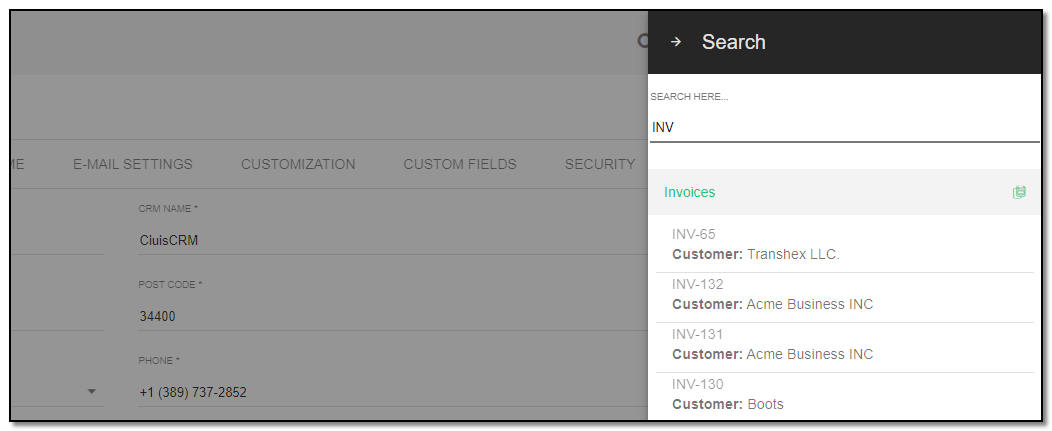Switch to the E-MAIL SETTINGS tab

click(x=133, y=164)
